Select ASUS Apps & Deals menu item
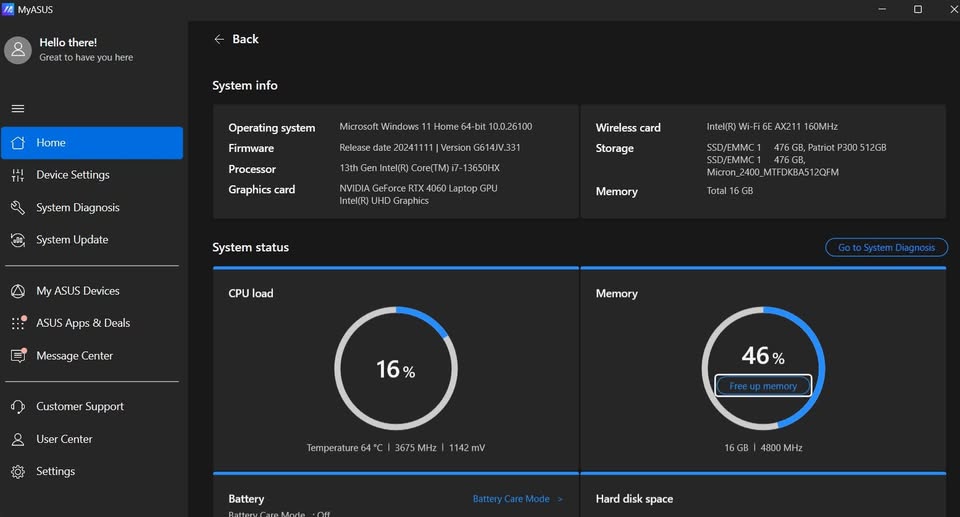The height and width of the screenshot is (517, 960). 92,323
